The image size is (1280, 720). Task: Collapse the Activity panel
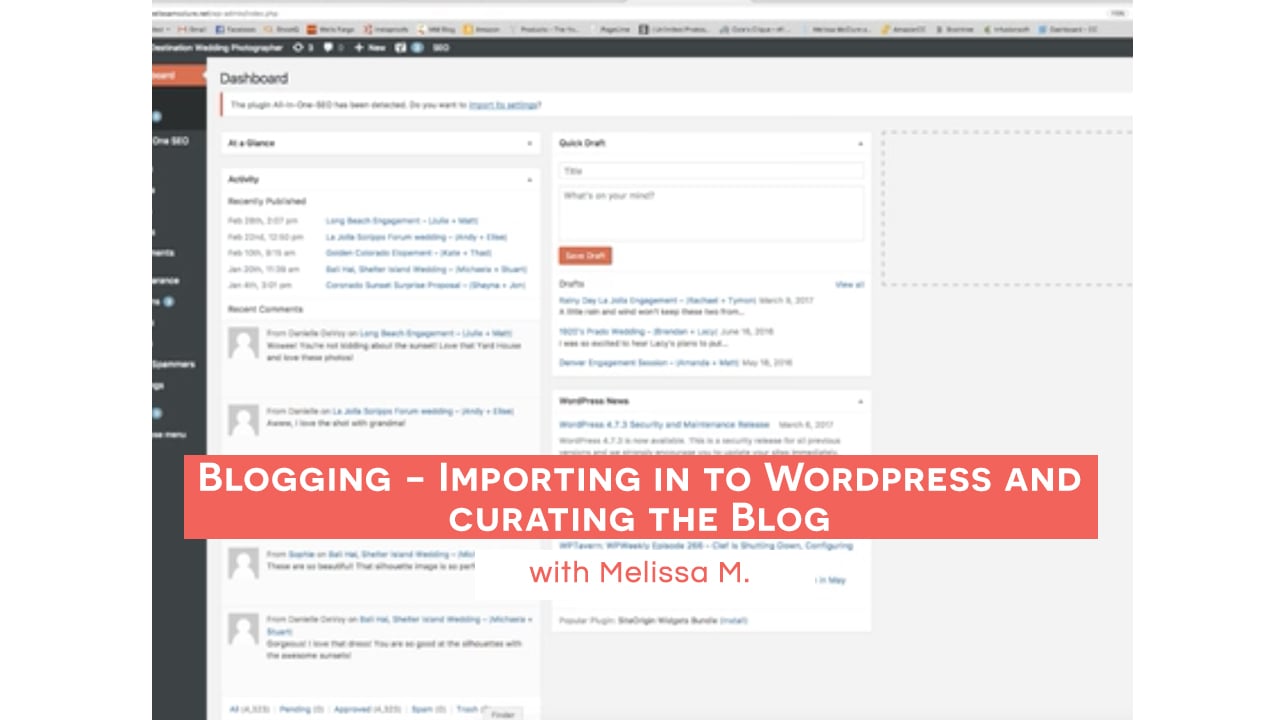(x=530, y=179)
